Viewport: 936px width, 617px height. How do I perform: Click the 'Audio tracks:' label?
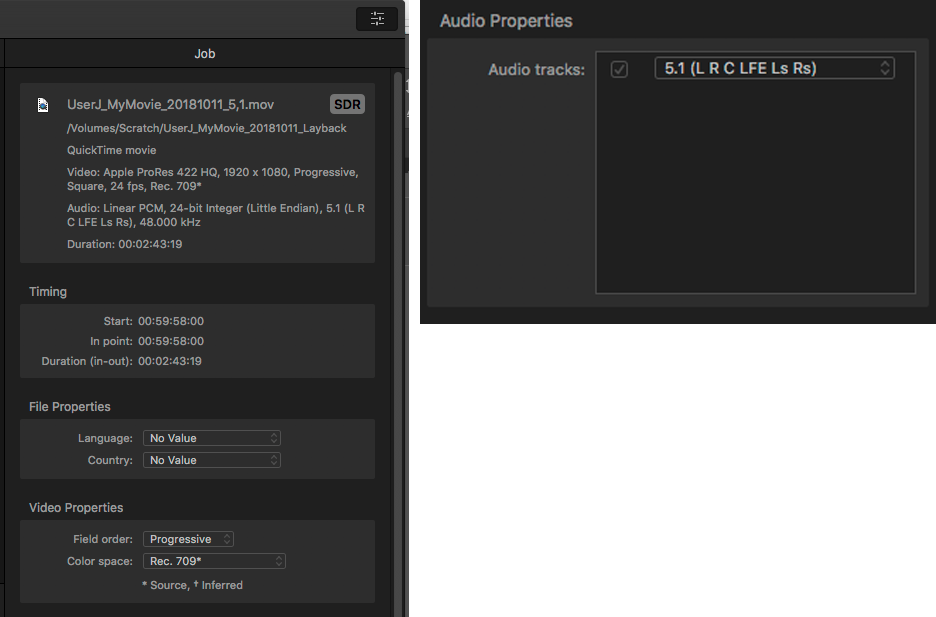[x=536, y=70]
